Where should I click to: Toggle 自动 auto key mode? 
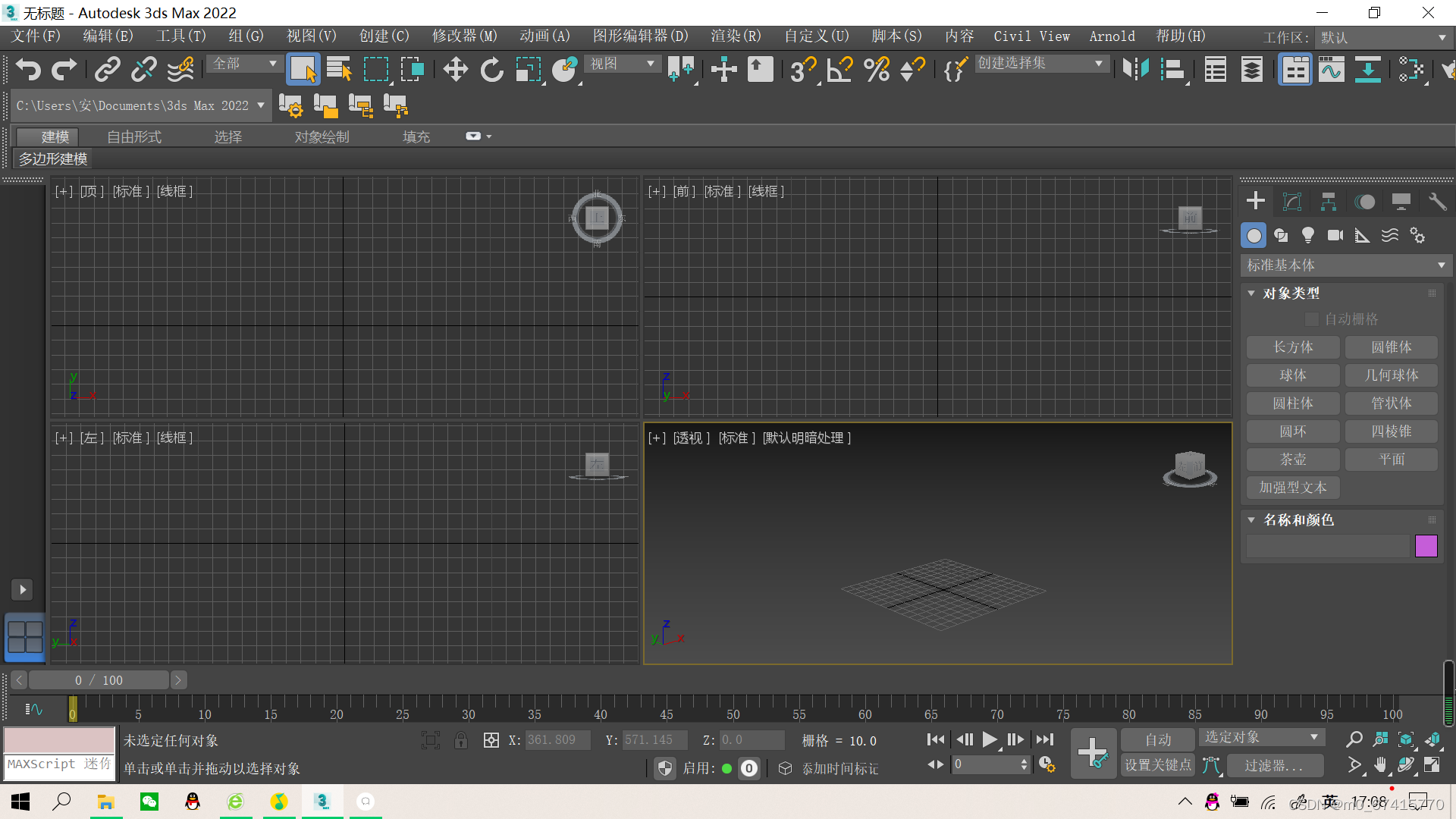[x=1158, y=739]
